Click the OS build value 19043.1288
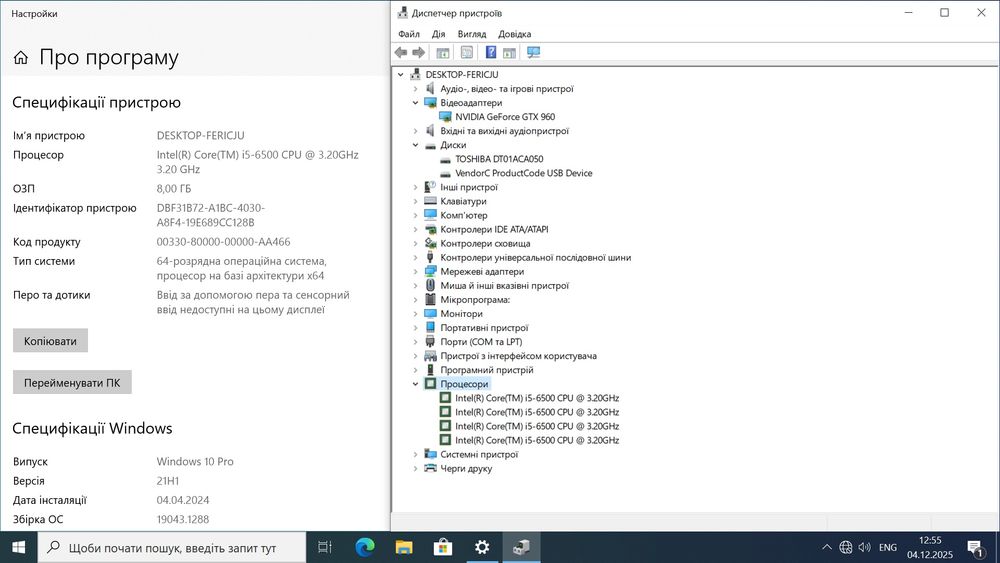 click(x=183, y=519)
